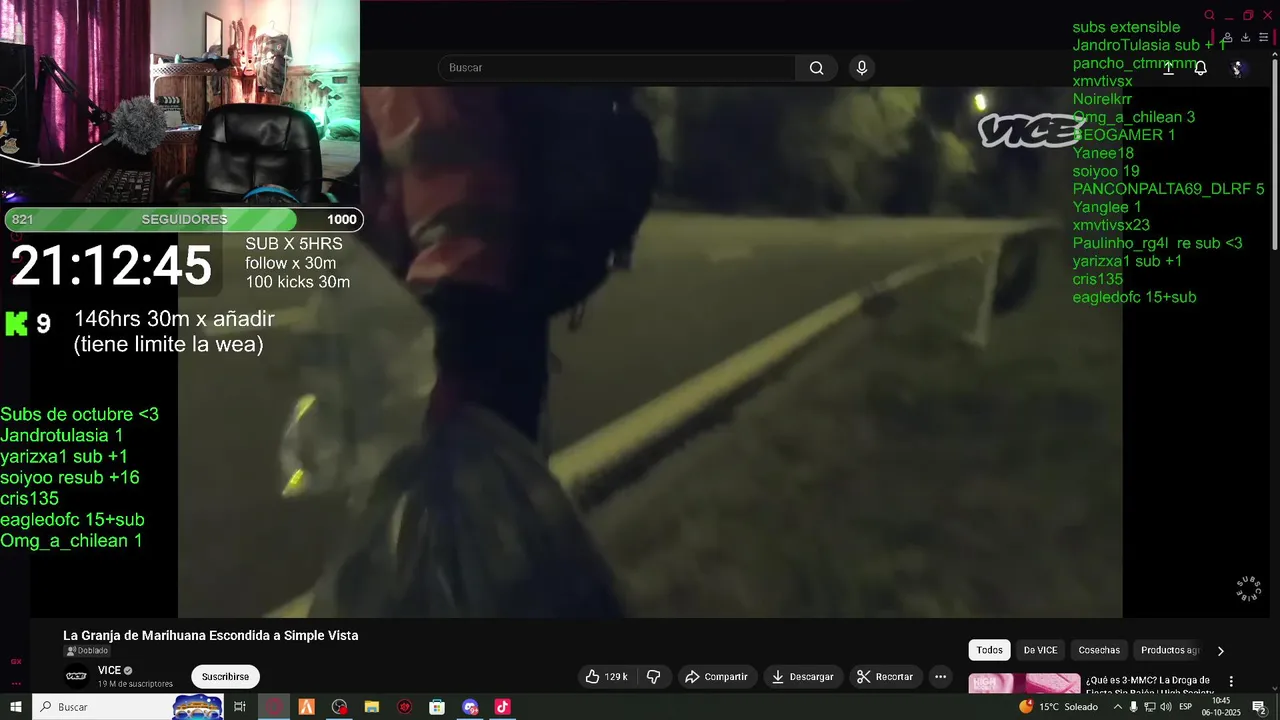Viewport: 1280px width, 720px height.
Task: Open options for ¿Qué es 3-MMC? video
Action: (1231, 681)
